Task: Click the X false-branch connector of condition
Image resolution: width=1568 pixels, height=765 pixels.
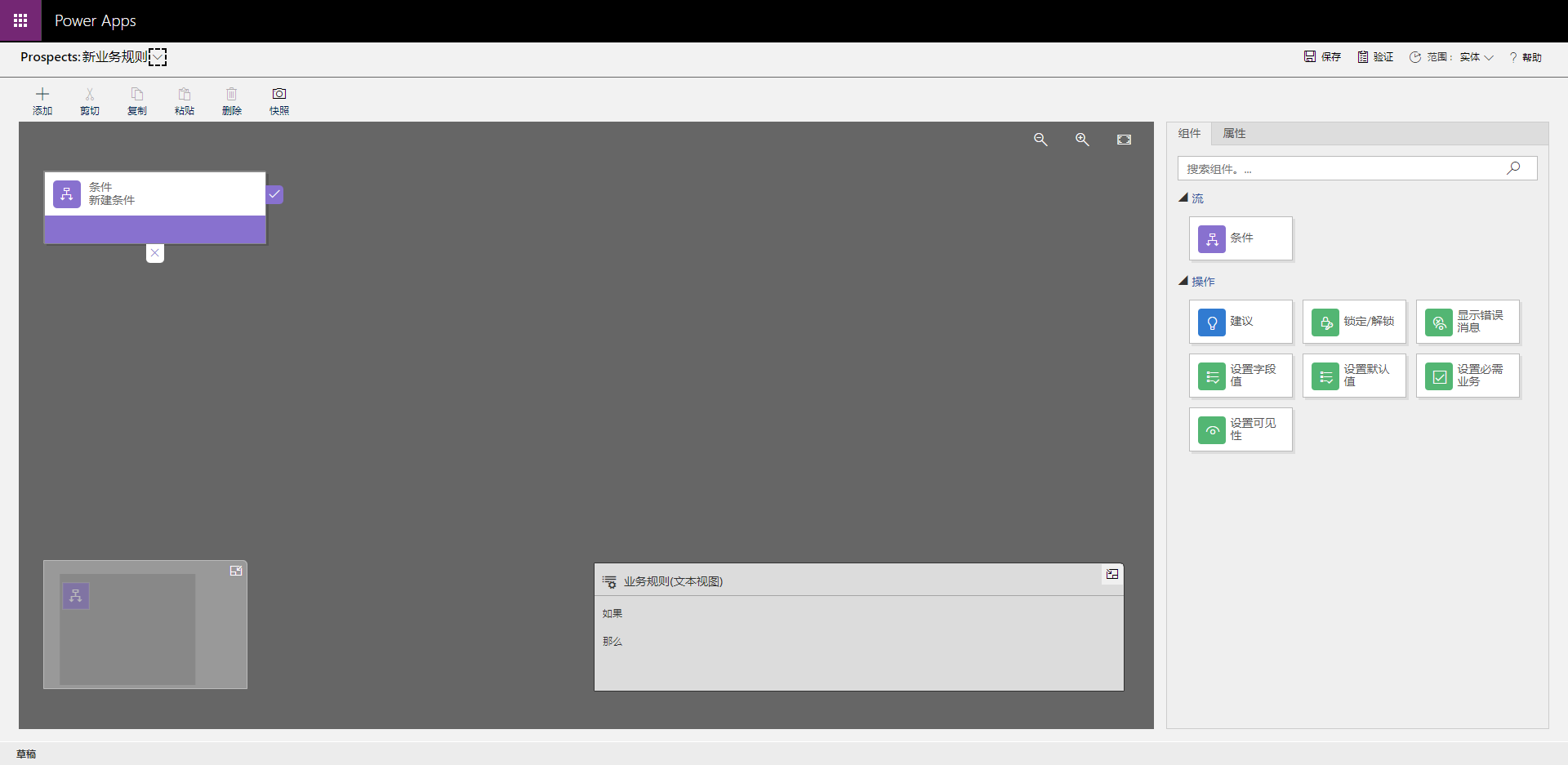Action: [x=155, y=253]
